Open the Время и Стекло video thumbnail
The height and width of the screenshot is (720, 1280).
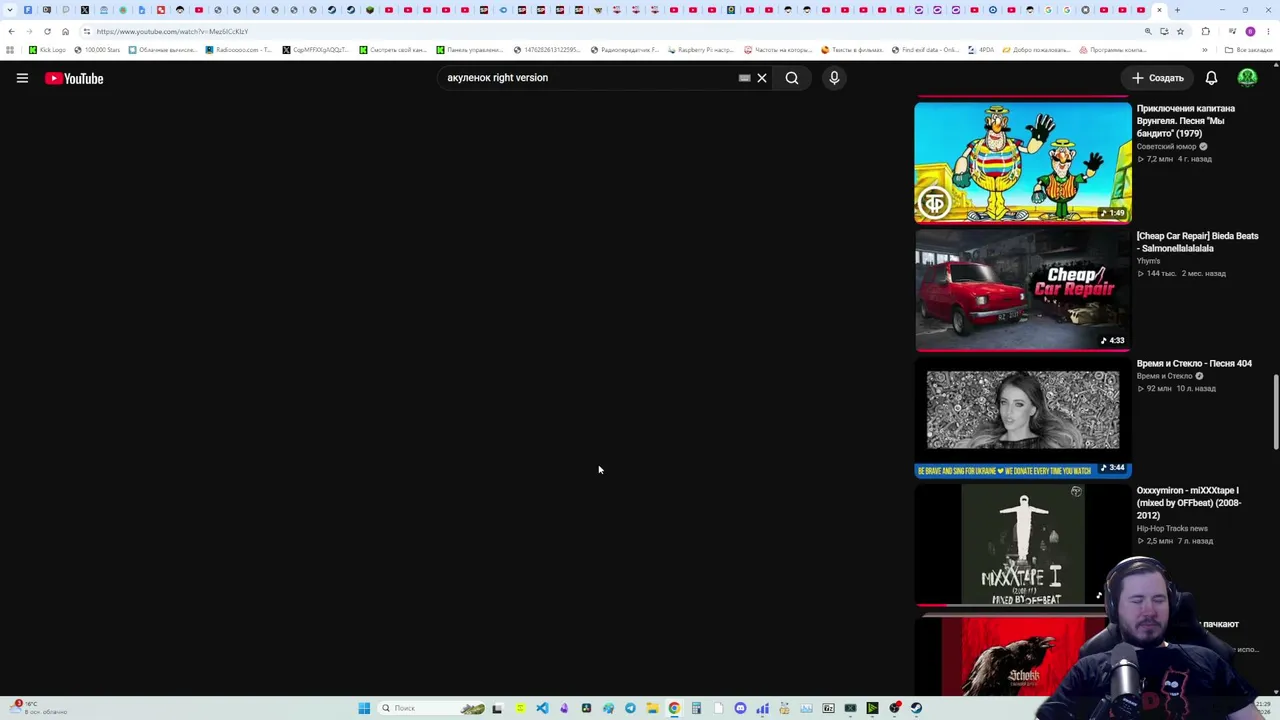coord(1023,419)
